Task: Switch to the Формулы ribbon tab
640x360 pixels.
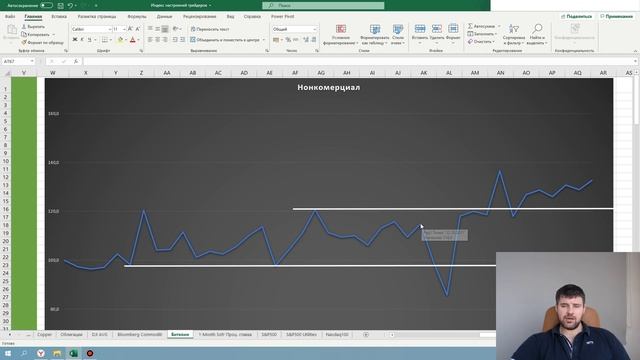Action: (x=137, y=16)
